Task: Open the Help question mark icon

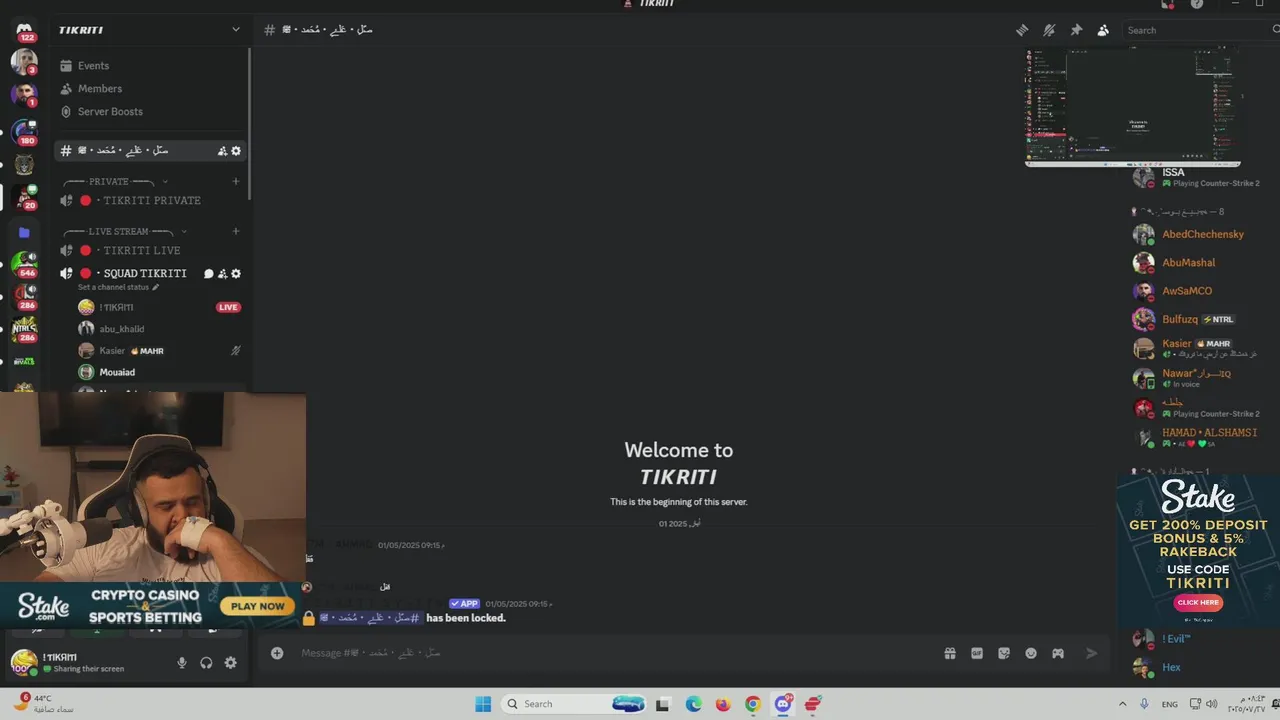Action: pyautogui.click(x=1197, y=4)
